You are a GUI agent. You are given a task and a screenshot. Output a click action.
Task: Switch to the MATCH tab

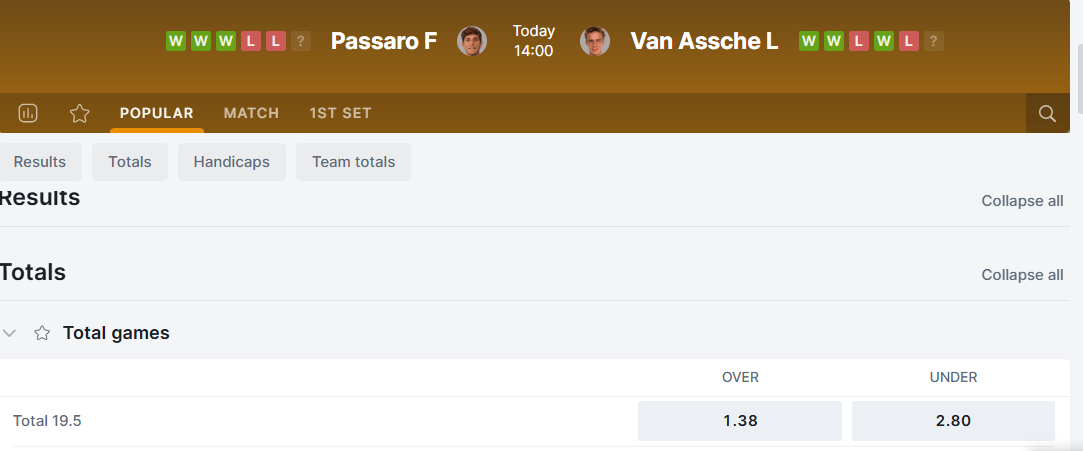click(251, 113)
